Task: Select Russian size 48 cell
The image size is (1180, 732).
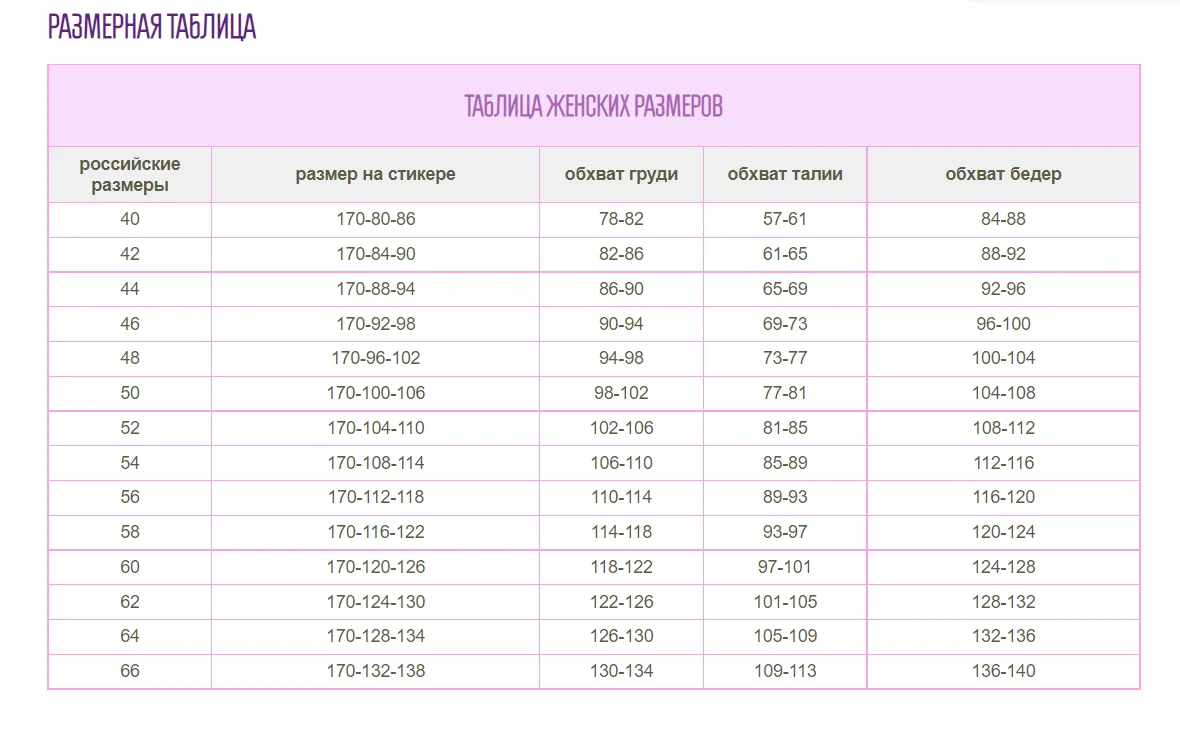Action: [129, 358]
